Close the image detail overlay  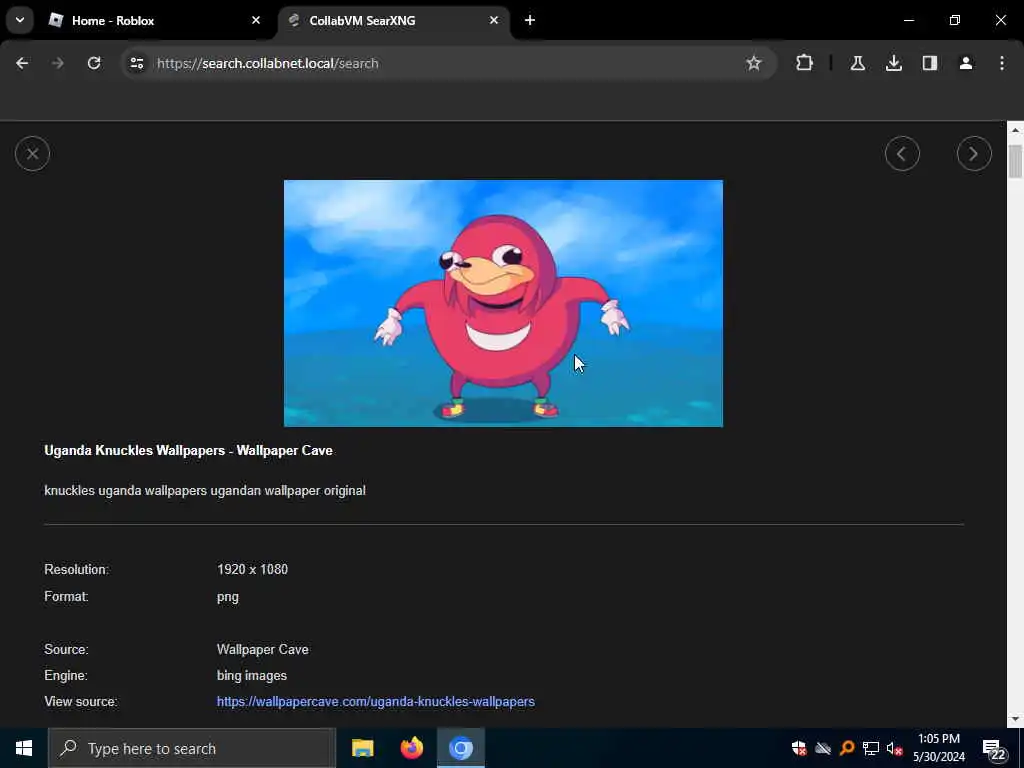tap(32, 154)
